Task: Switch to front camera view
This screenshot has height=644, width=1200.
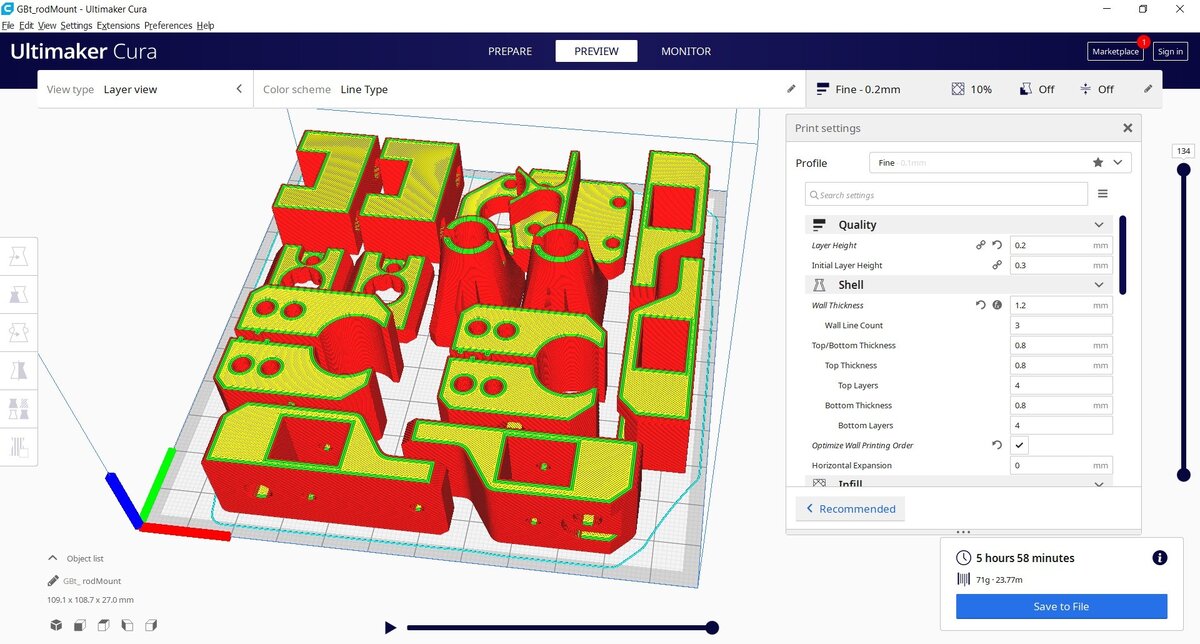Action: 80,626
